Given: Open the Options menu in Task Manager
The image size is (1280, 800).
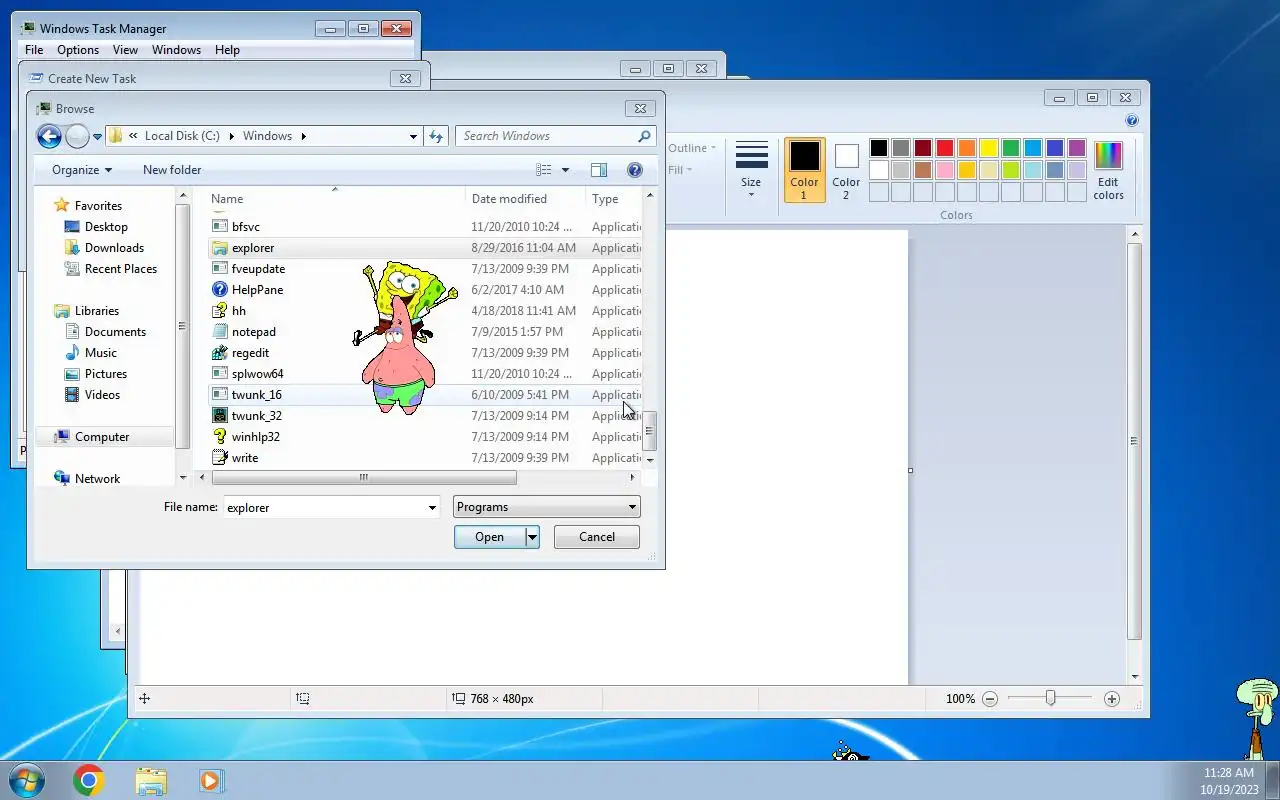Looking at the screenshot, I should point(78,50).
